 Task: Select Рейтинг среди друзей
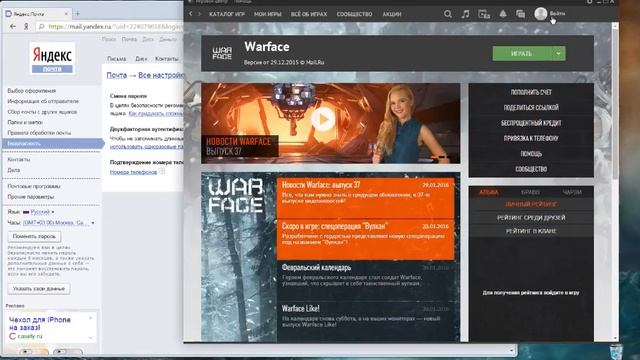tap(531, 218)
